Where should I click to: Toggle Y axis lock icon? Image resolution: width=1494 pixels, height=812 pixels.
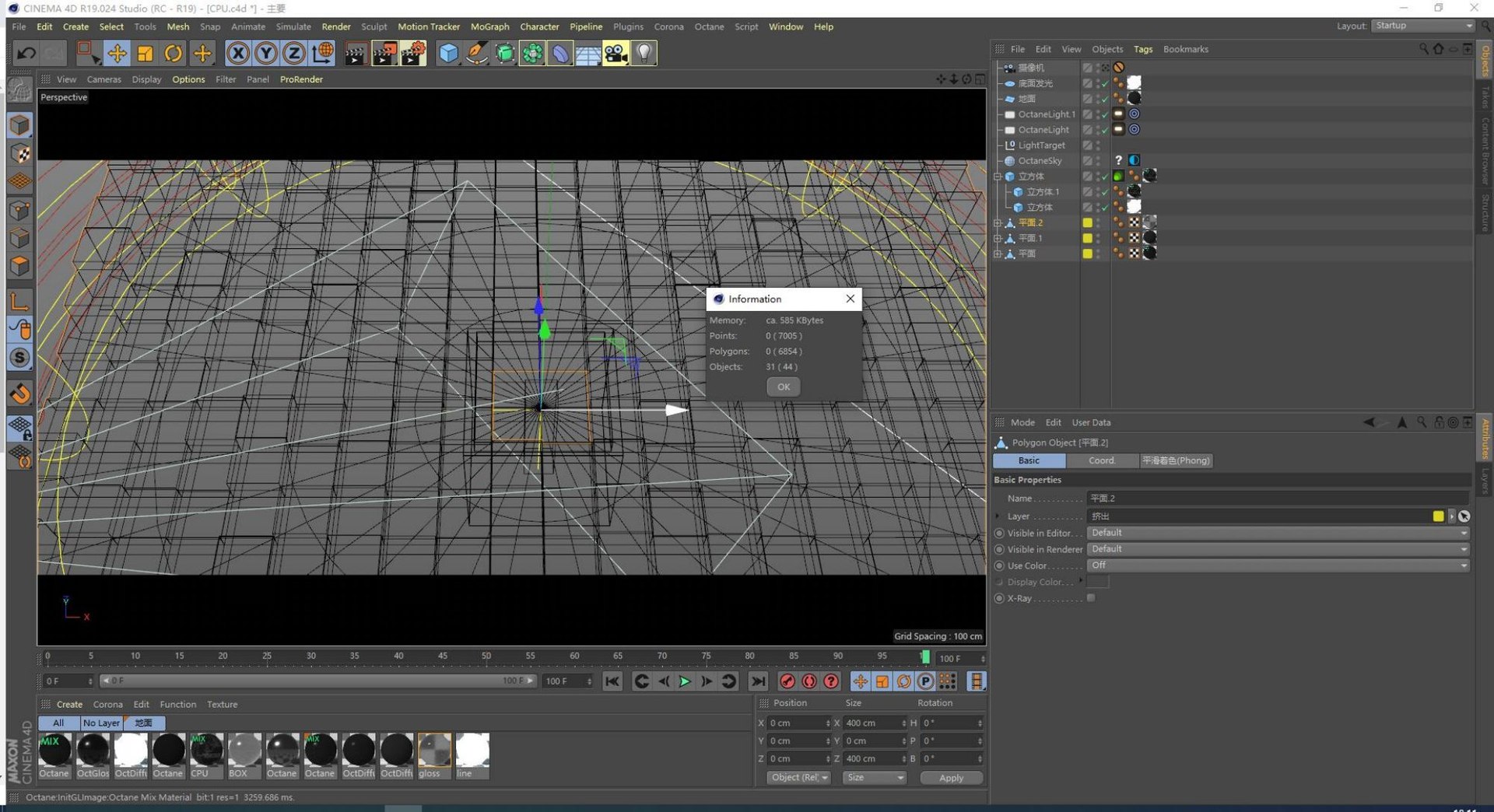tap(266, 53)
